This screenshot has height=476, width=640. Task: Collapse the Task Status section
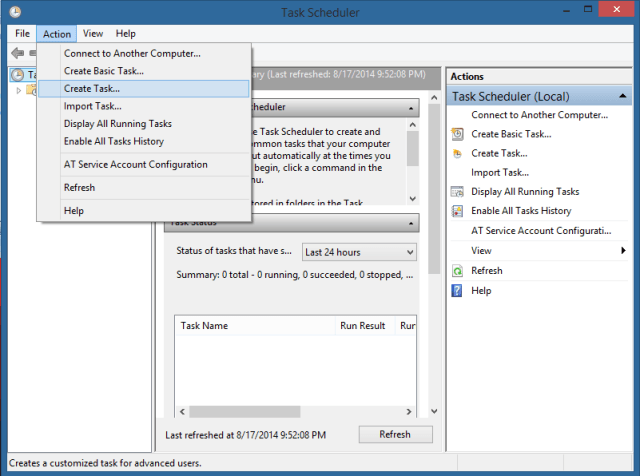(x=411, y=224)
